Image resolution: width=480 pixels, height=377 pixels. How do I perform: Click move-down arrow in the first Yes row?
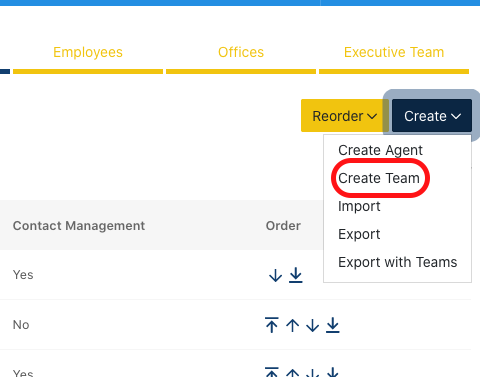click(275, 276)
